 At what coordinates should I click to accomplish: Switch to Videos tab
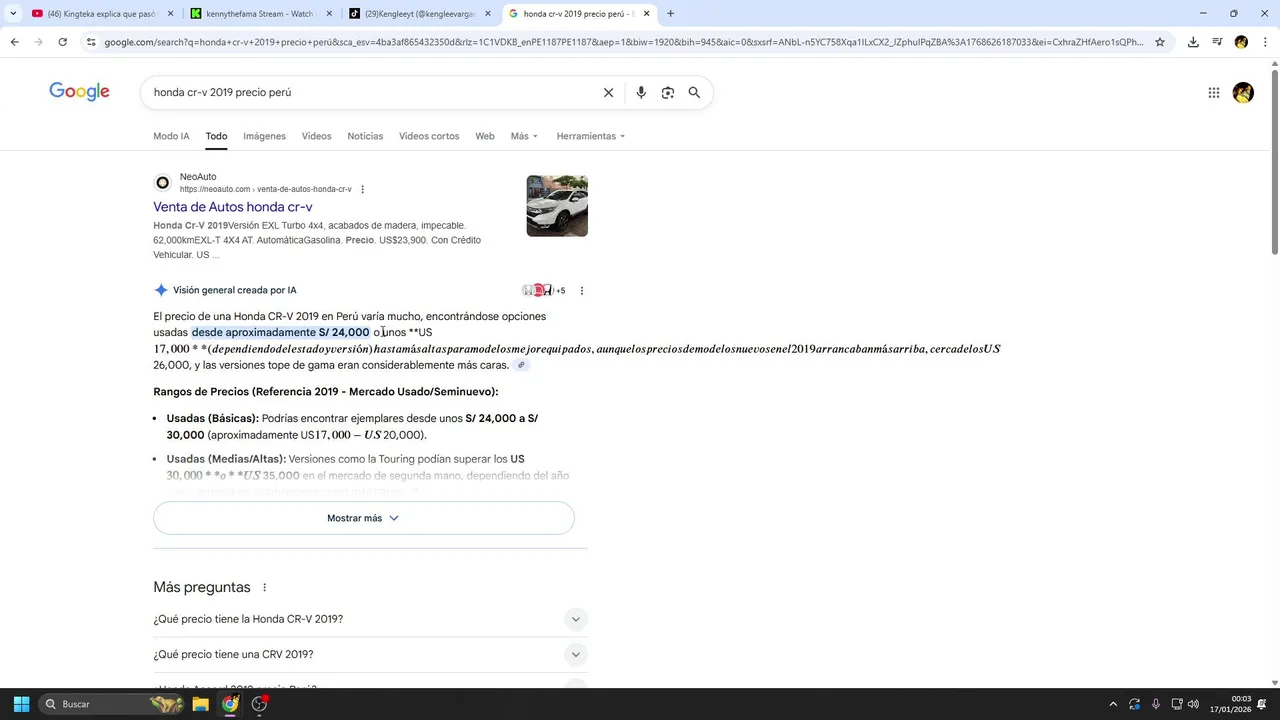tap(316, 136)
